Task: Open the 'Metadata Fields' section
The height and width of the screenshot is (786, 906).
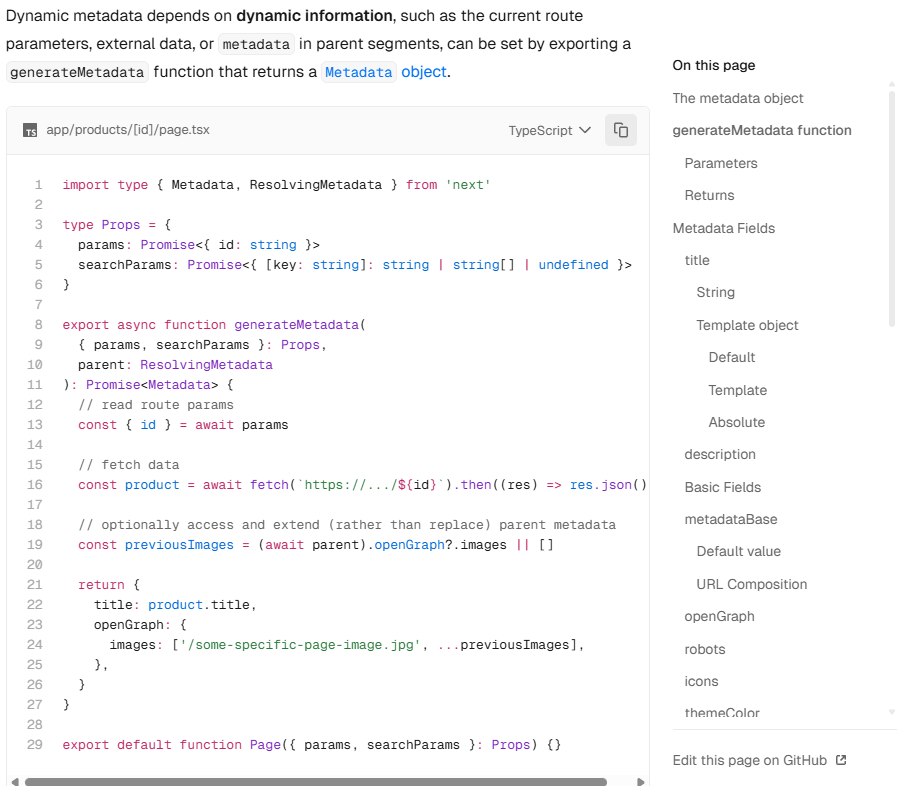Action: coord(724,228)
